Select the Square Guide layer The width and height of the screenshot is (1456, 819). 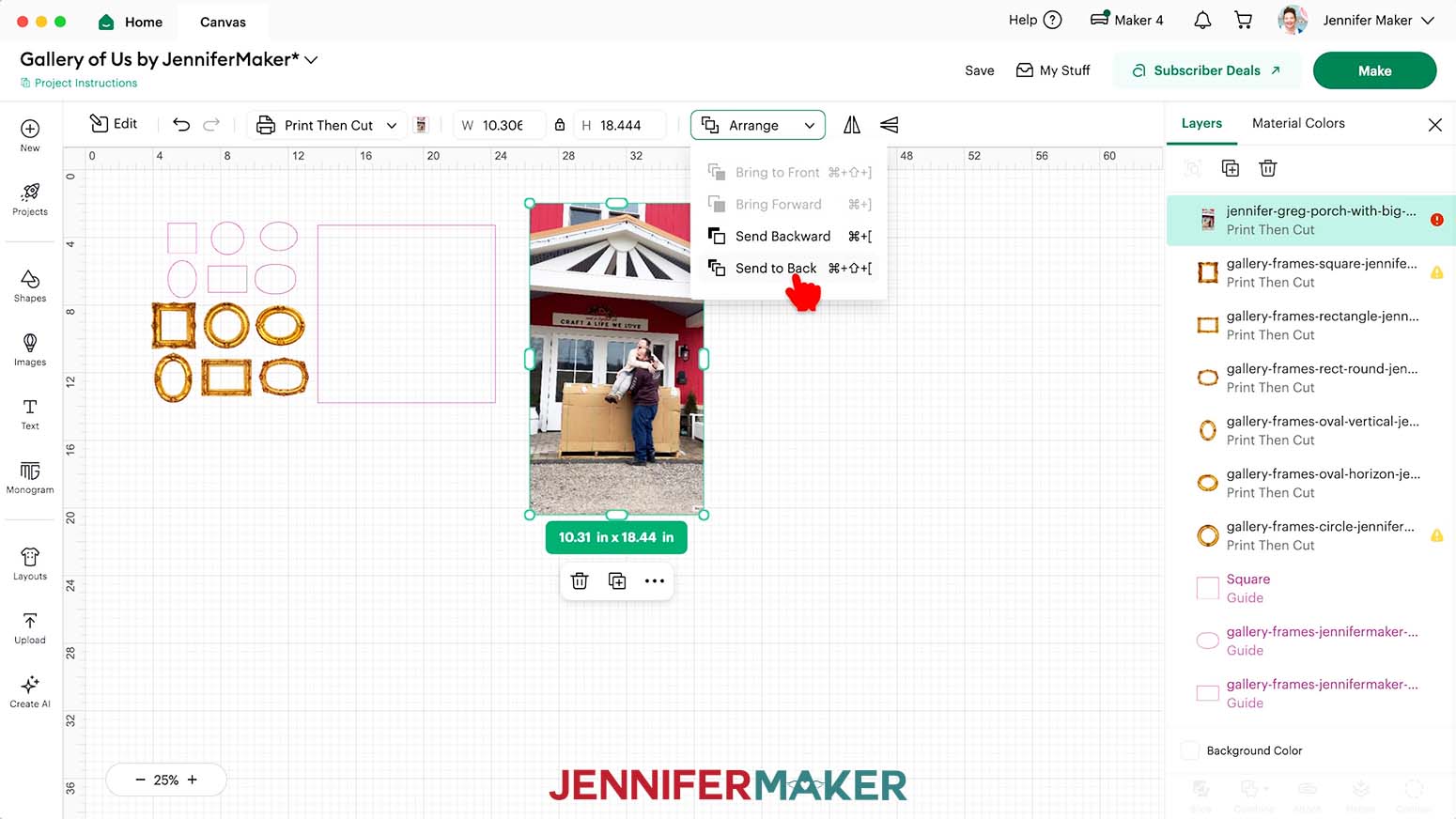[x=1311, y=588]
